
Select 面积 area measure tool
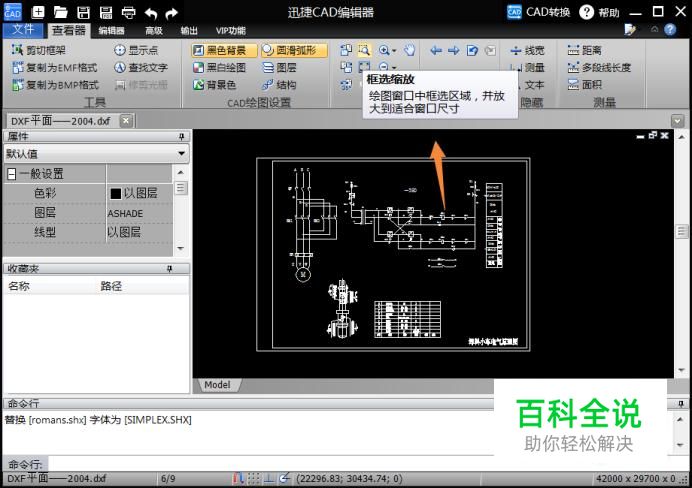coord(584,85)
